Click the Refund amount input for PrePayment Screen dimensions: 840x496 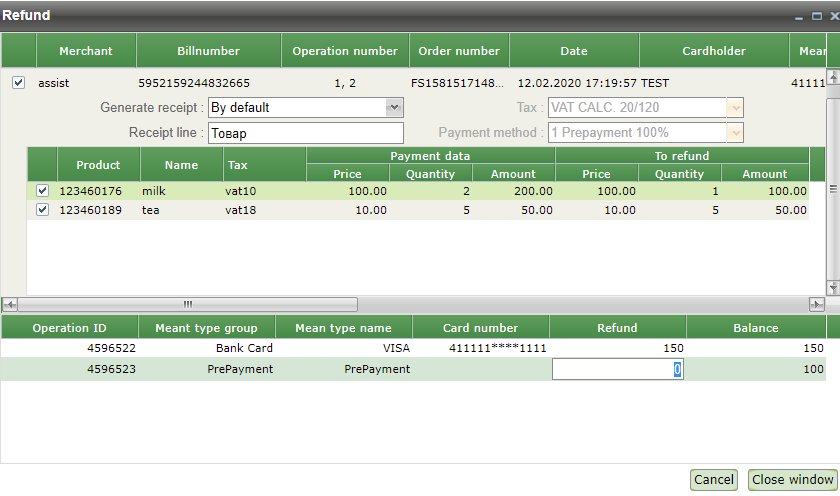point(617,369)
